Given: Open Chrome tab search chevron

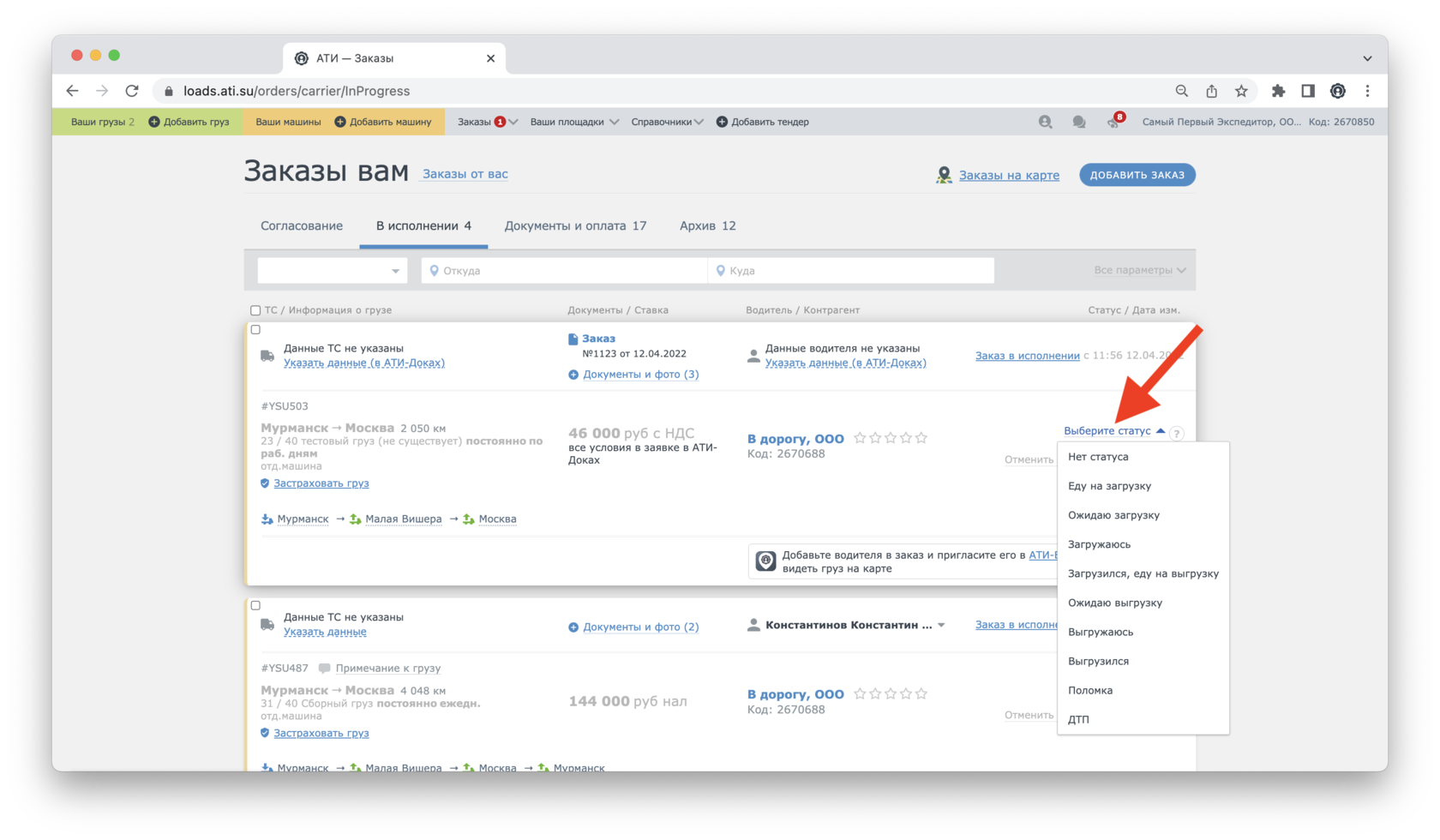Looking at the screenshot, I should point(1367,58).
